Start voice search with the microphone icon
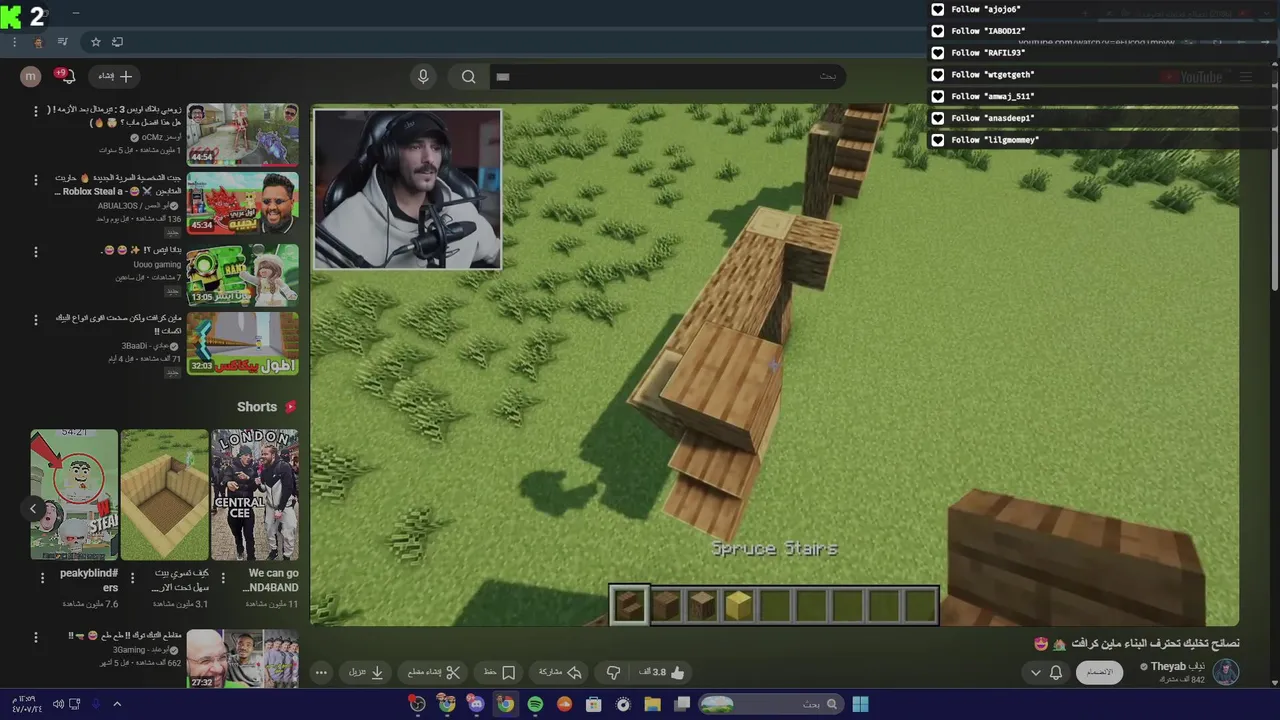The width and height of the screenshot is (1280, 720). (423, 76)
